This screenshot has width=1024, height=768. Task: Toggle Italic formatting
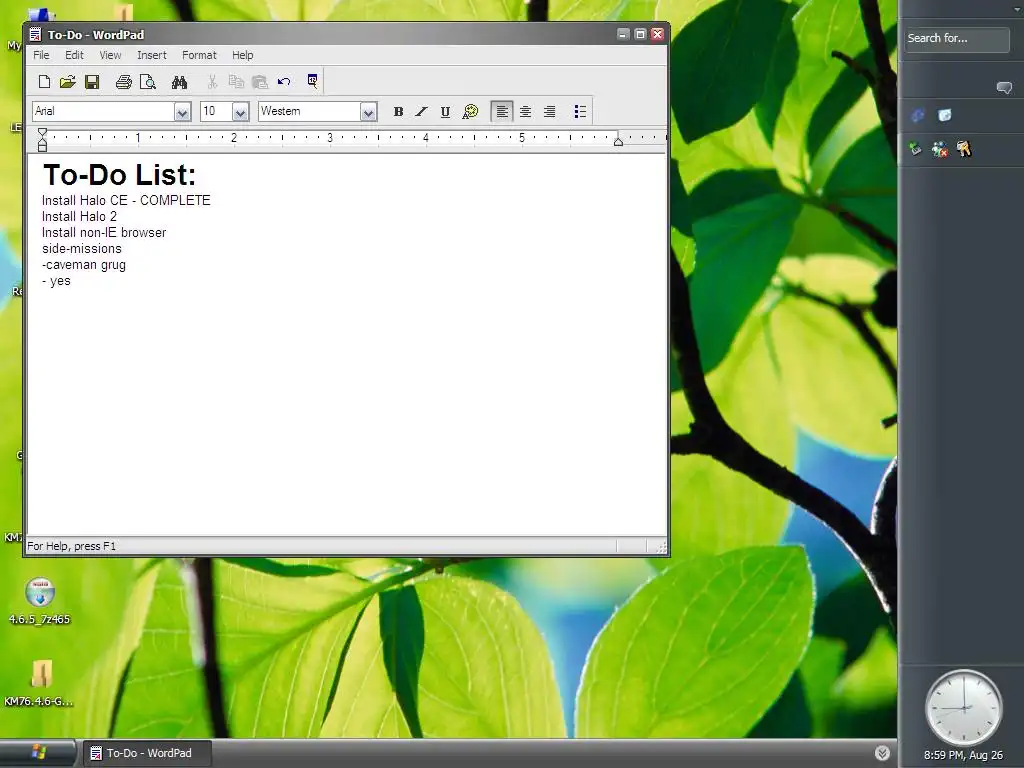[422, 112]
